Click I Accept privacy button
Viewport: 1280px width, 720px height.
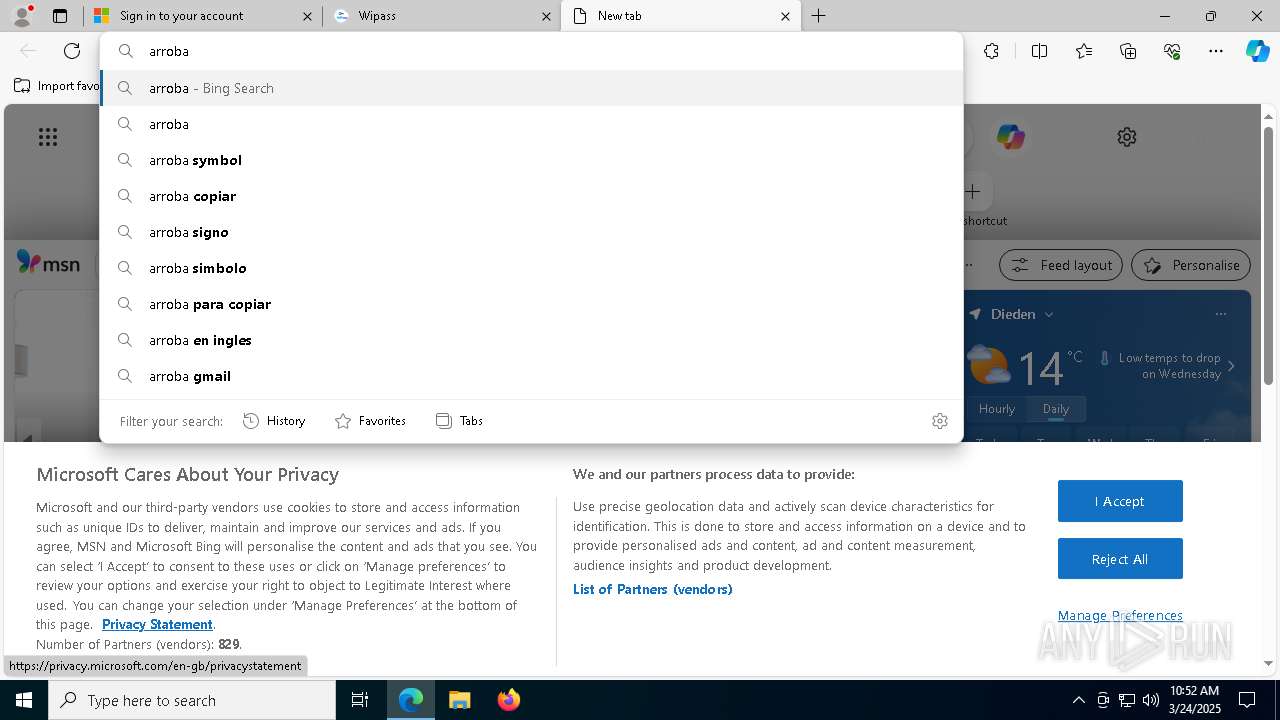click(x=1120, y=501)
